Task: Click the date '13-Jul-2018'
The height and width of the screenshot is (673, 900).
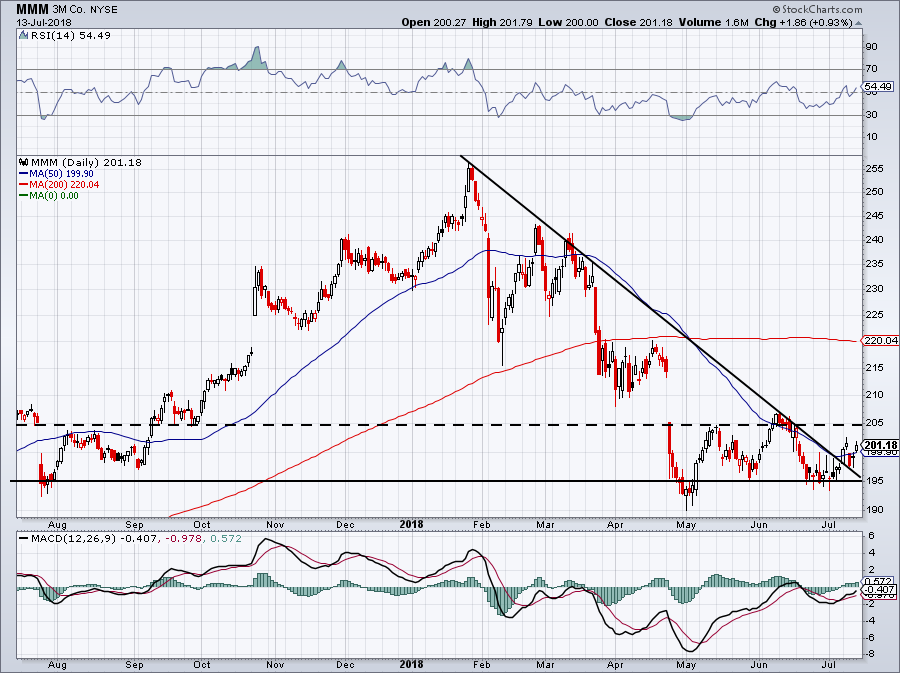Action: (x=44, y=22)
